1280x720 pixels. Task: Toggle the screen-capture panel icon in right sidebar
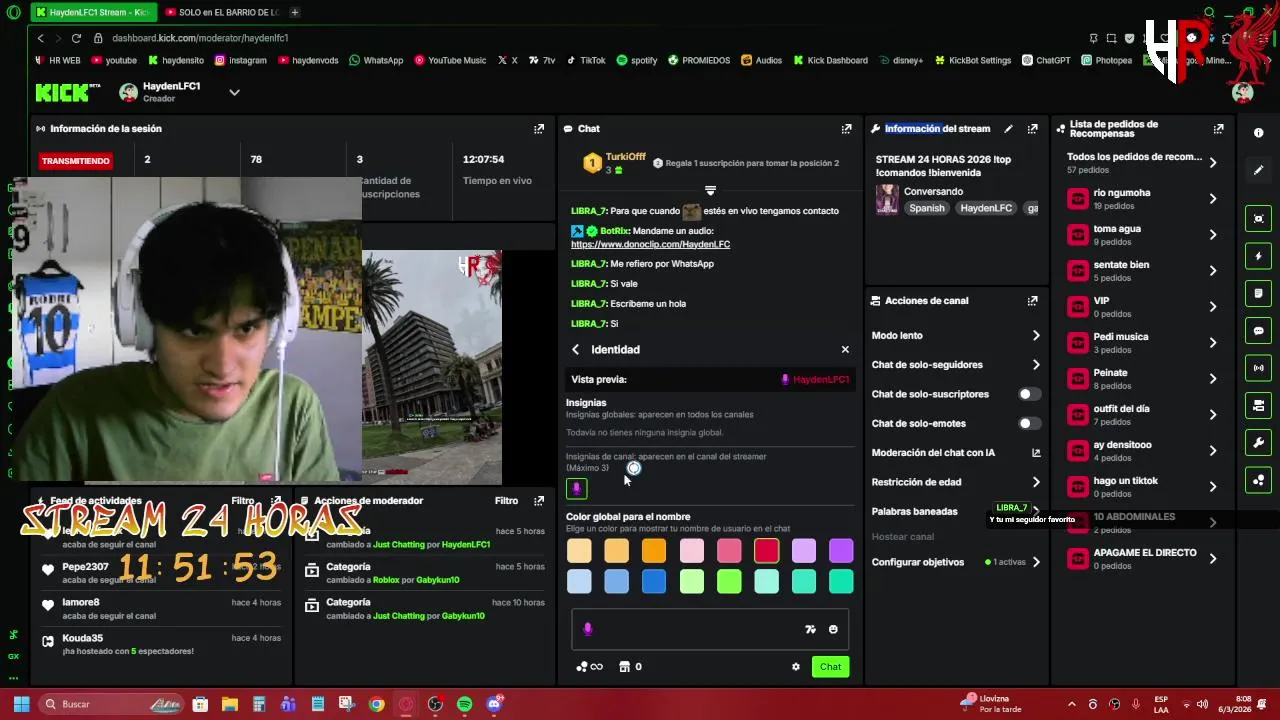tap(1258, 219)
